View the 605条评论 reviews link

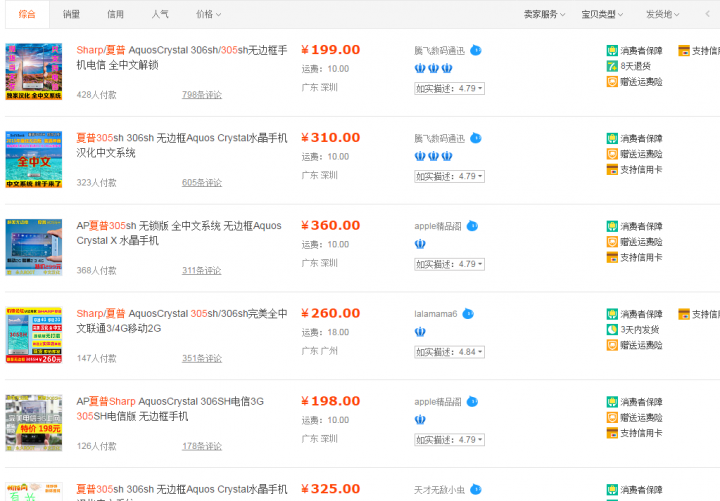click(202, 182)
